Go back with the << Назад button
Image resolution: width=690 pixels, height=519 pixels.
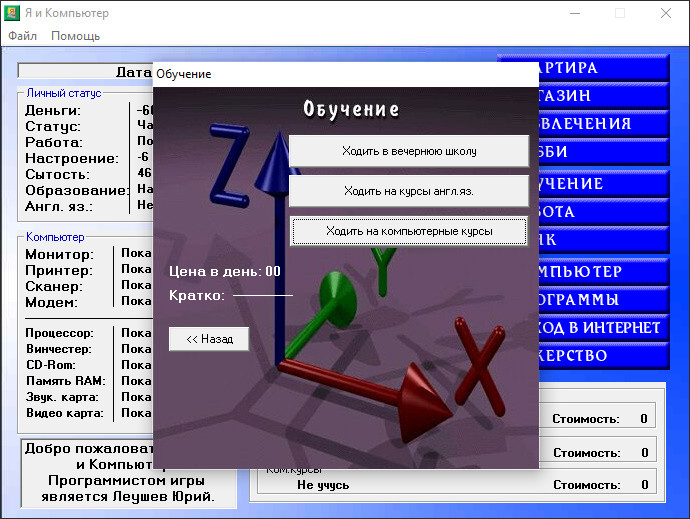point(209,339)
